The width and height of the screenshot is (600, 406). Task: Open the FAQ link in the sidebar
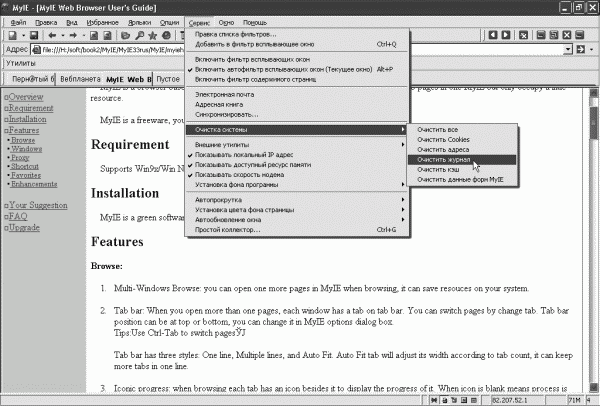pos(18,217)
